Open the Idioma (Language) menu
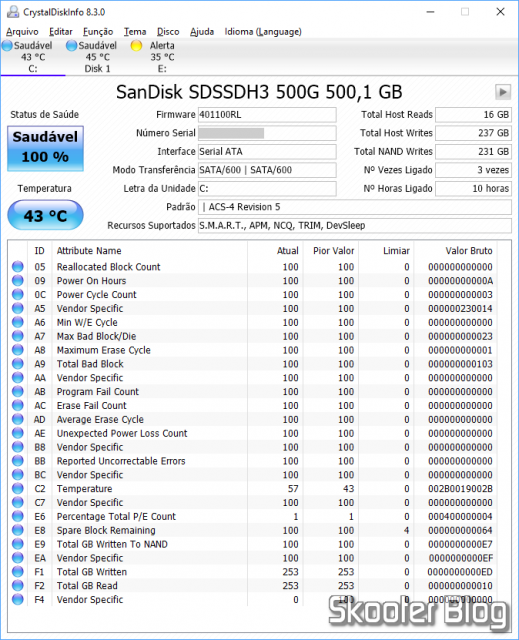This screenshot has width=519, height=640. point(263,31)
